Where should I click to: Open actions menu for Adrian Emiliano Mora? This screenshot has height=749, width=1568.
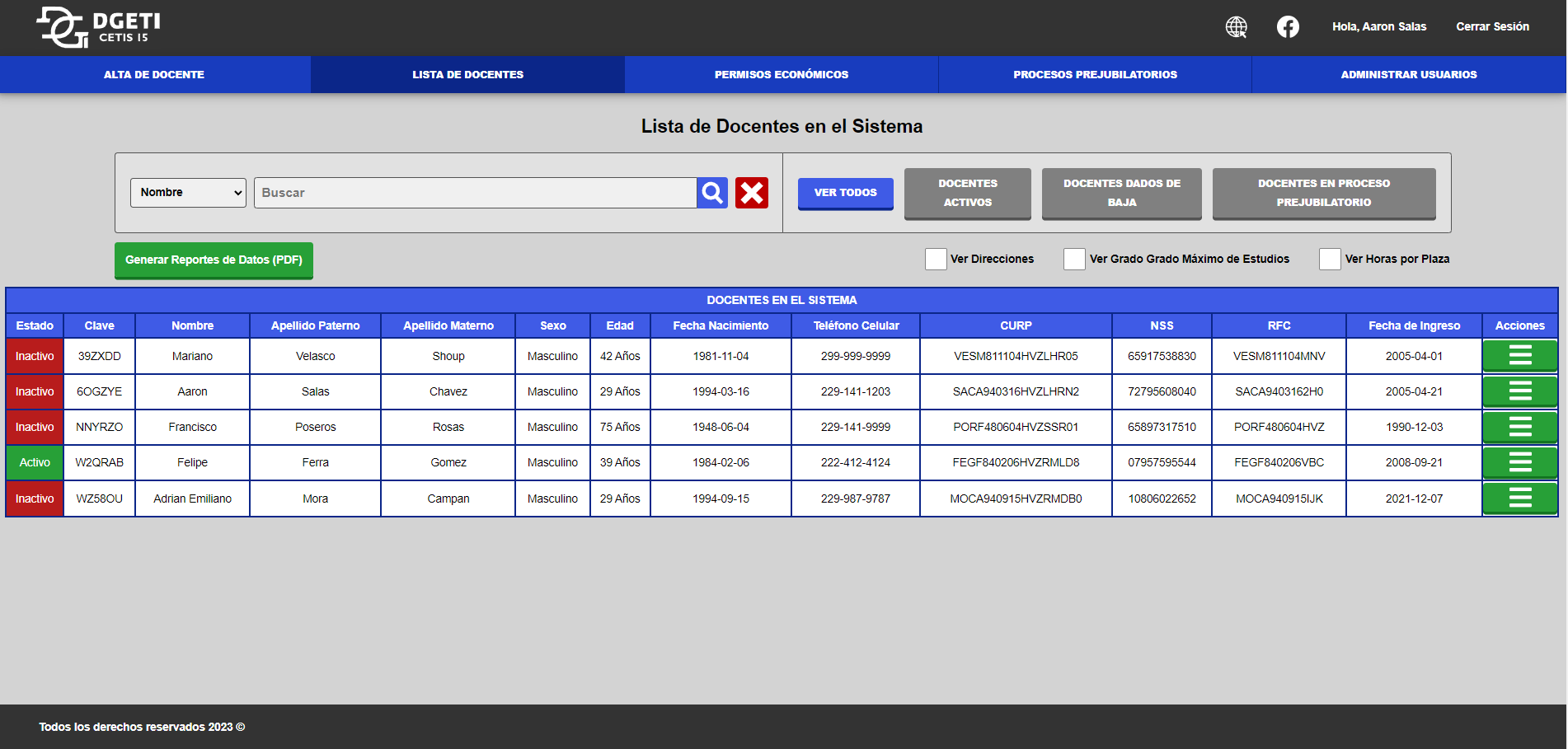1519,498
